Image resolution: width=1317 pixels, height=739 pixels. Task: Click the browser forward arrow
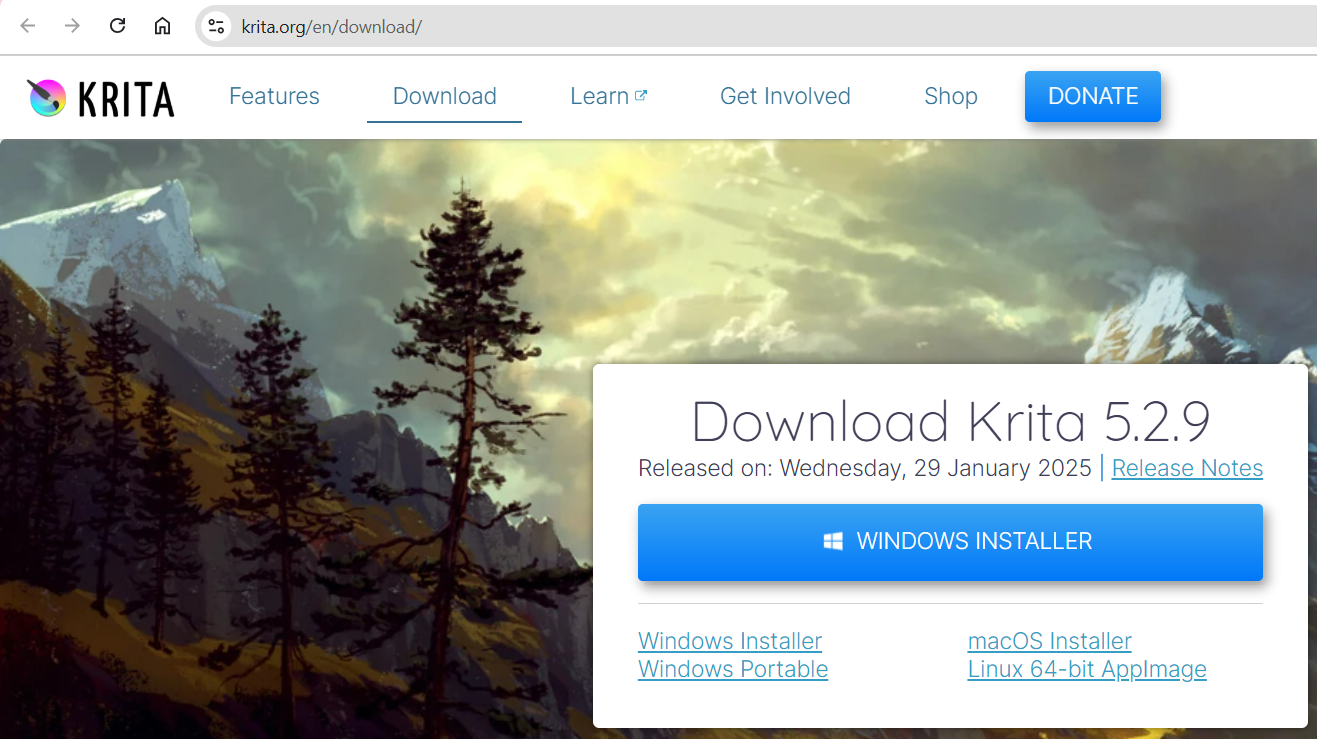point(72,26)
